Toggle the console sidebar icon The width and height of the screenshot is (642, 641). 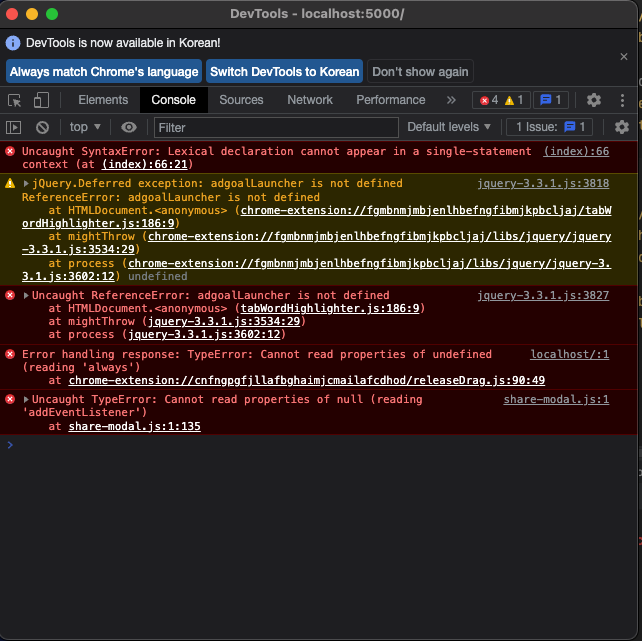tap(14, 127)
